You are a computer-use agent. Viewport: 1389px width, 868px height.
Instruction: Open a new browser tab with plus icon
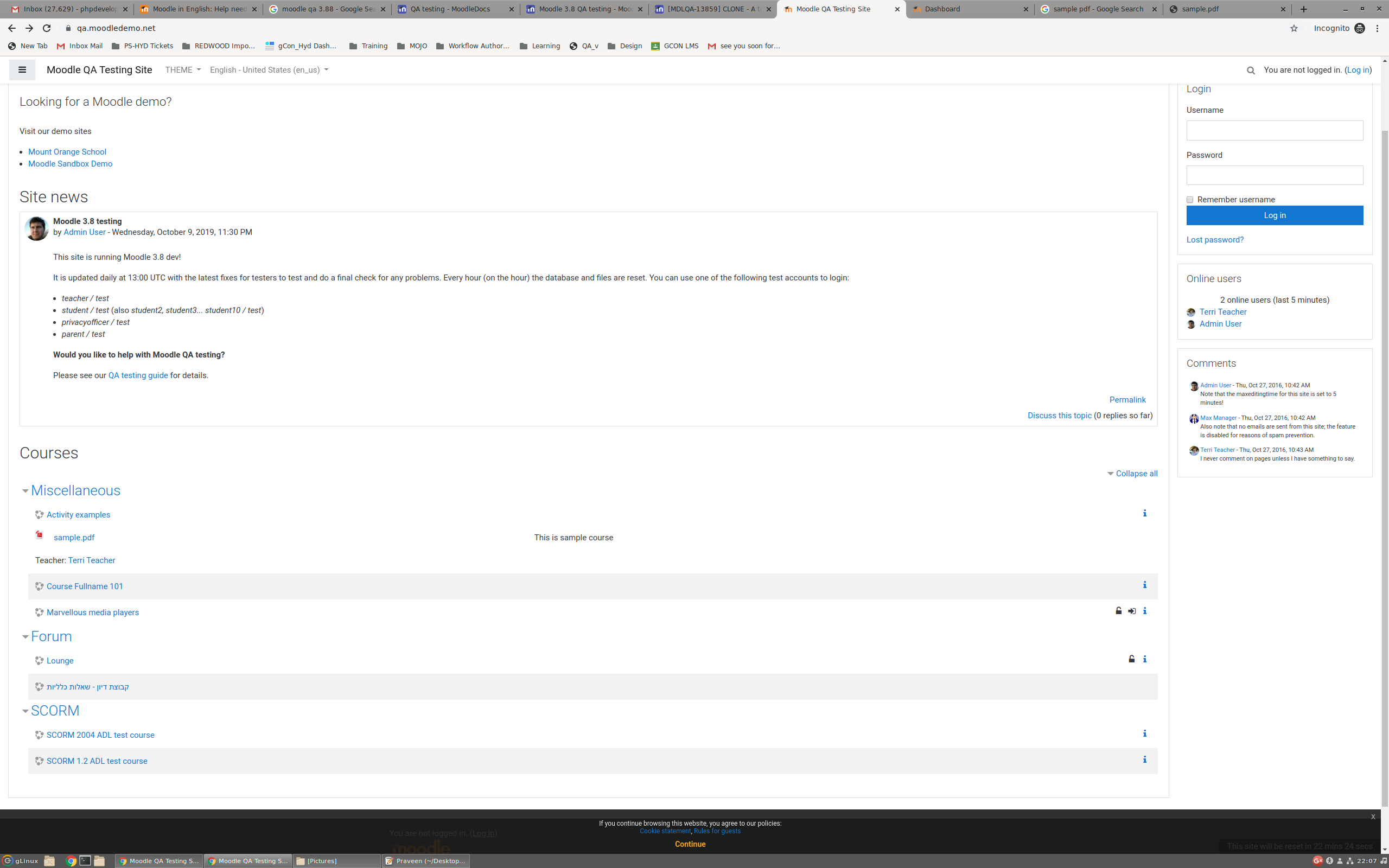[x=1303, y=9]
